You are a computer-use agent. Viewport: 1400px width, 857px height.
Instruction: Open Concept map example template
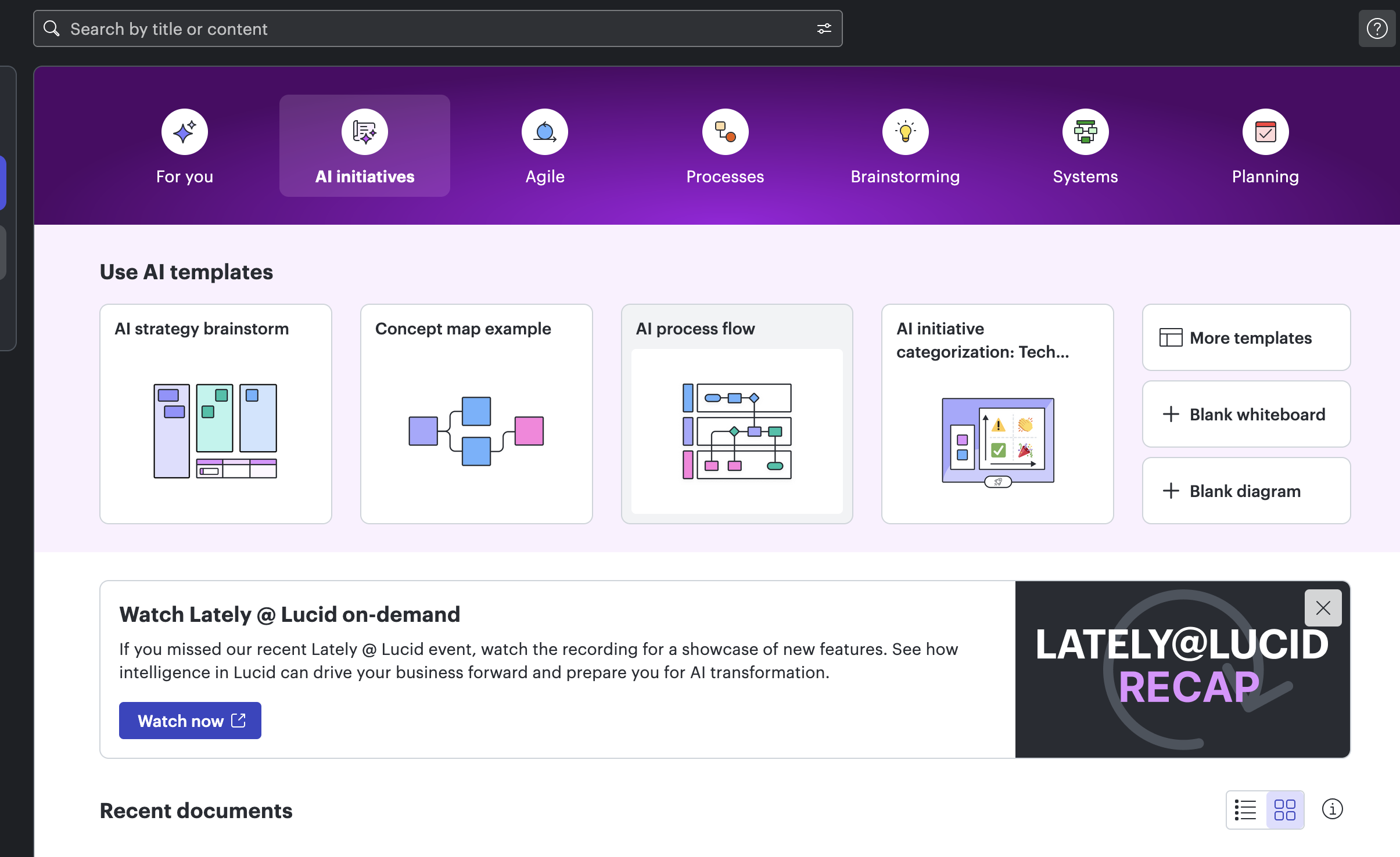point(476,414)
